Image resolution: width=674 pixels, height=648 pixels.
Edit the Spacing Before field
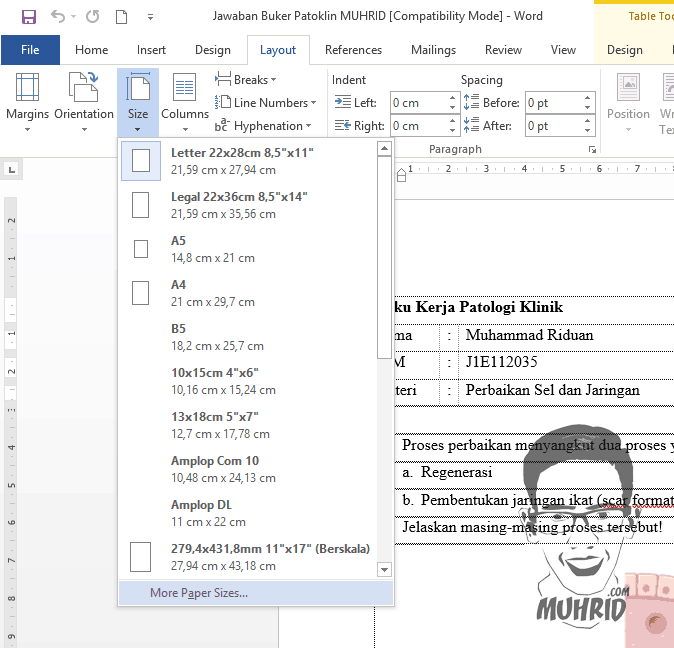click(554, 103)
